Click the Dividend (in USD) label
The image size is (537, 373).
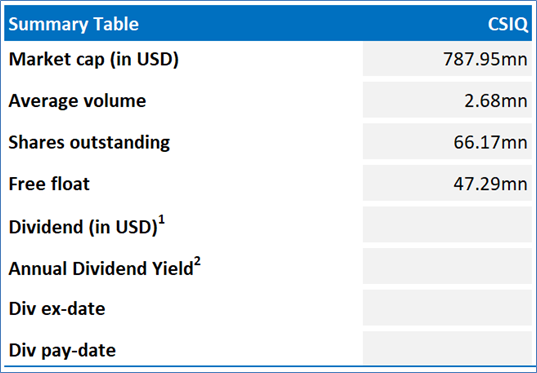pos(83,227)
